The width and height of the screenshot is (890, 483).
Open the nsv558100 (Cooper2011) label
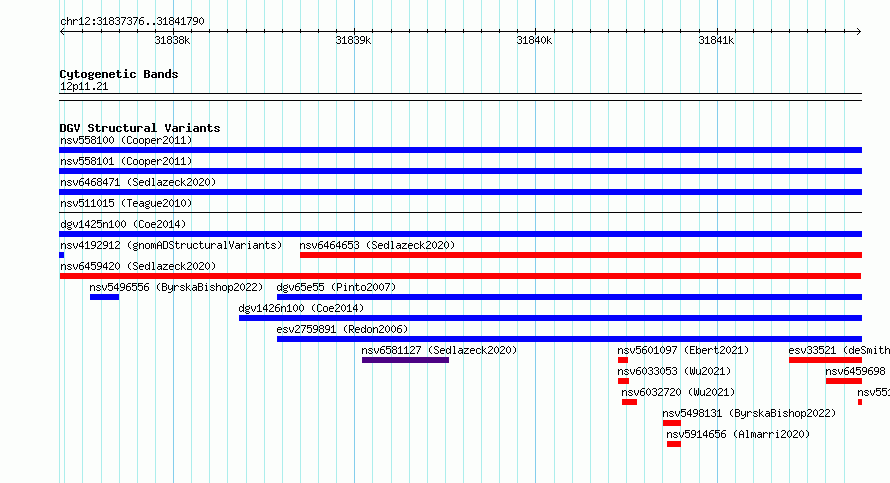[126, 140]
